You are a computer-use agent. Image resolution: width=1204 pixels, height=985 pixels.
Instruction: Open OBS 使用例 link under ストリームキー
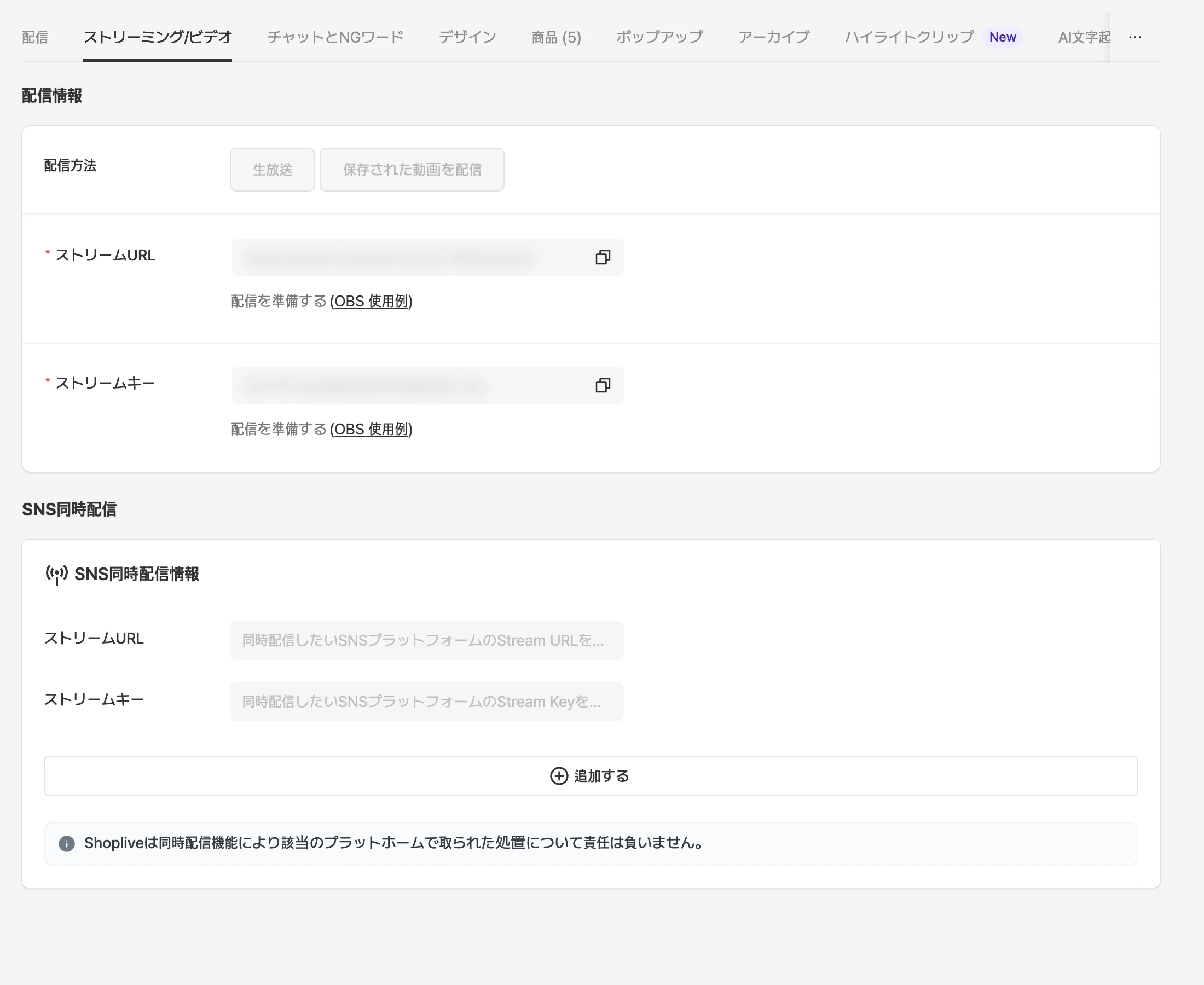371,429
